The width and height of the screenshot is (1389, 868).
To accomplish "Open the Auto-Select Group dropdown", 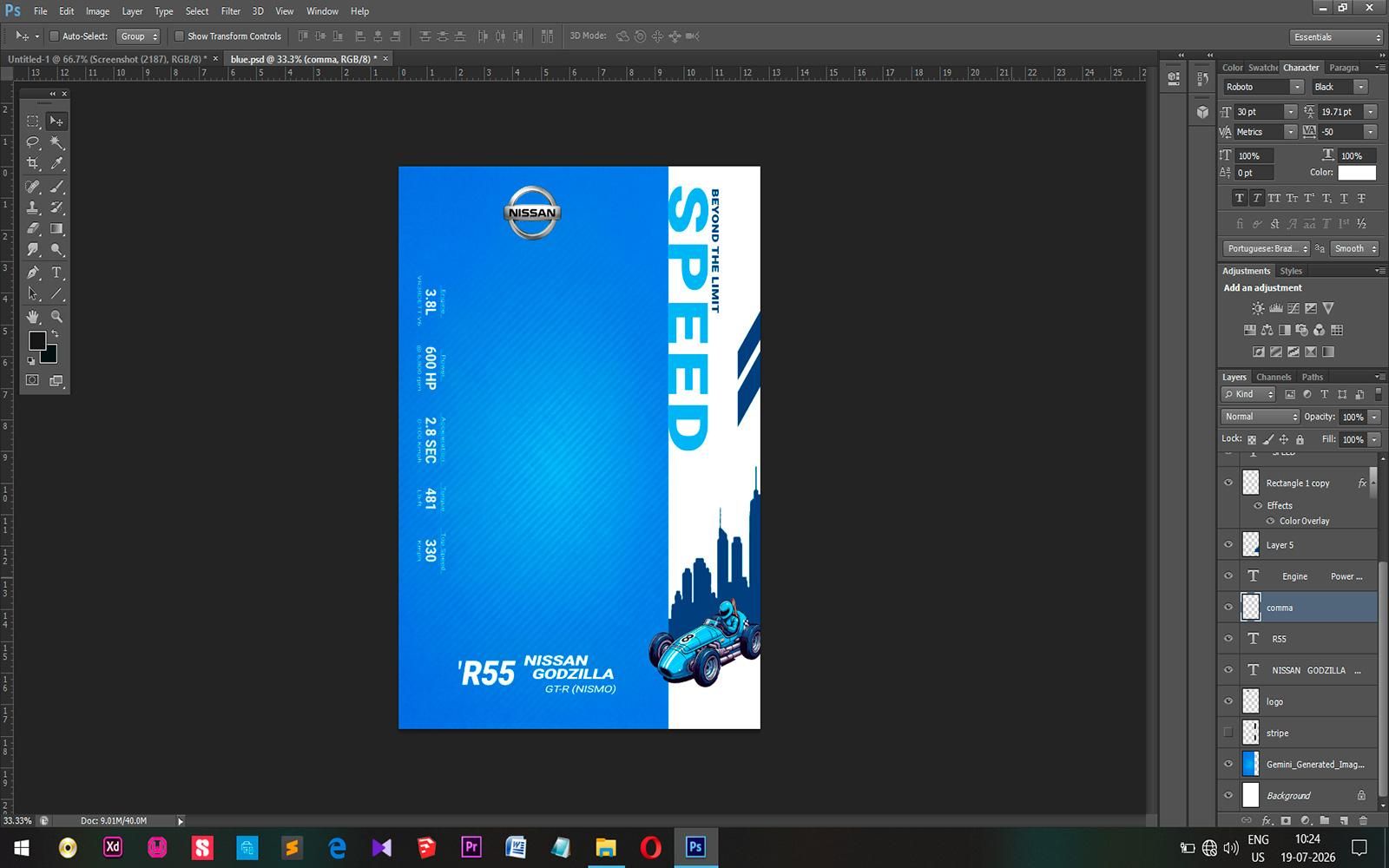I will pyautogui.click(x=139, y=36).
